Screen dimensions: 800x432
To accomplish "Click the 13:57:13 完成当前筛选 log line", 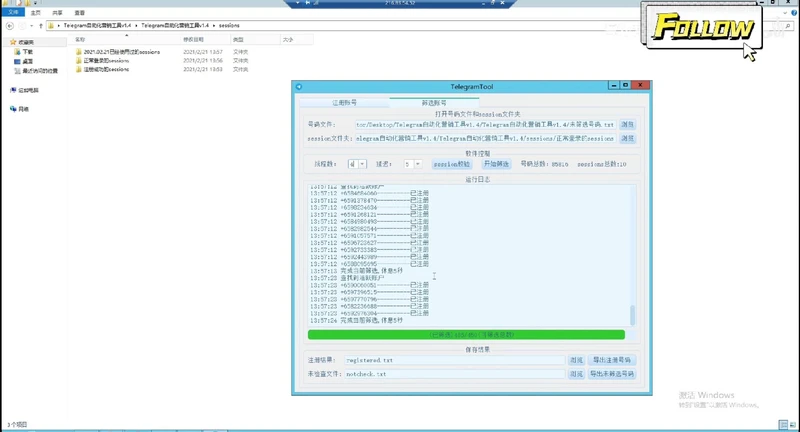I will [x=356, y=271].
